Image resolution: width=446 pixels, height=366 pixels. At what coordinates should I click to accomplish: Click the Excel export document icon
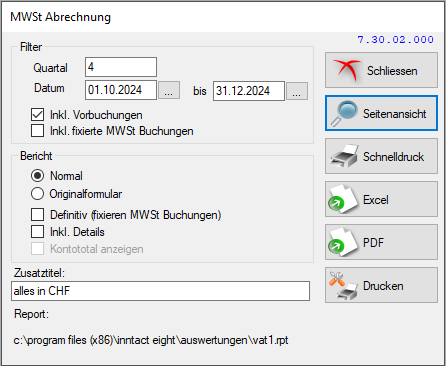point(343,199)
